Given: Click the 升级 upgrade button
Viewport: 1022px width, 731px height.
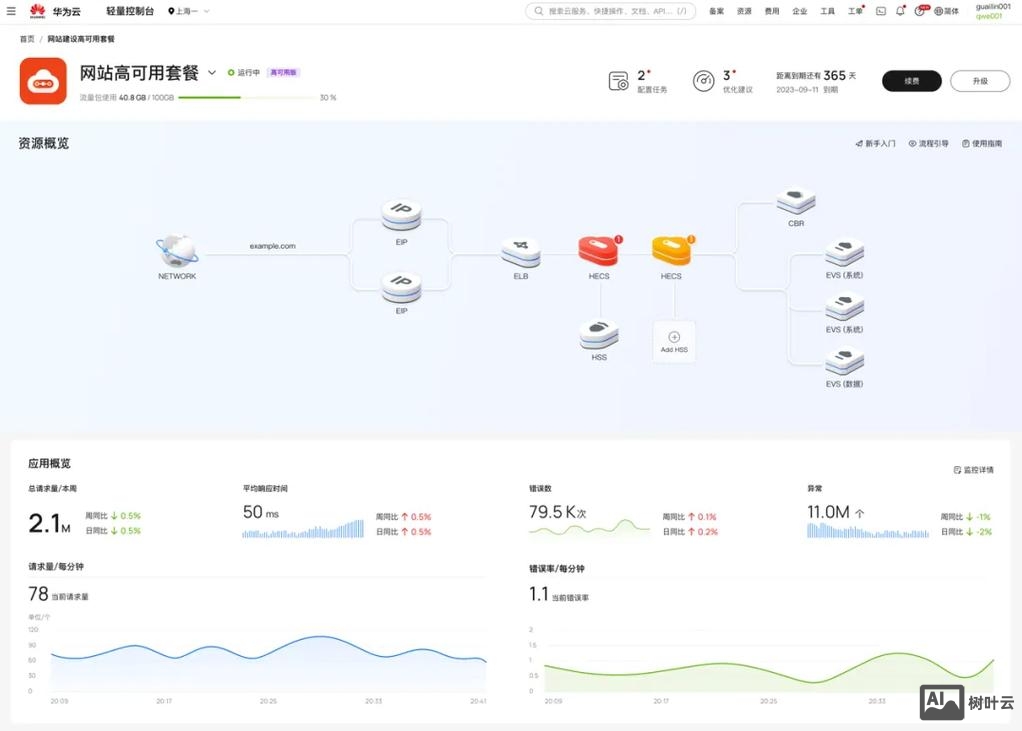Looking at the screenshot, I should click(979, 81).
